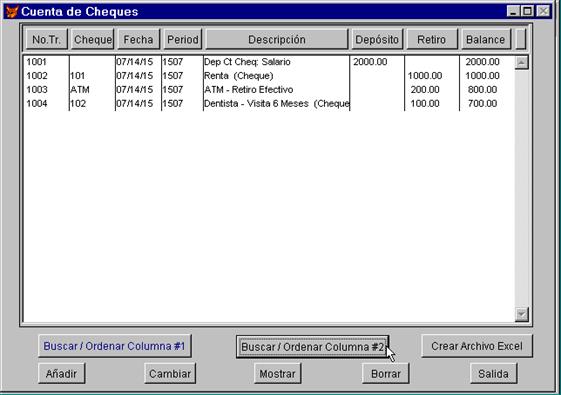This screenshot has width=561, height=395.
Task: Click the Period column header
Action: point(183,39)
